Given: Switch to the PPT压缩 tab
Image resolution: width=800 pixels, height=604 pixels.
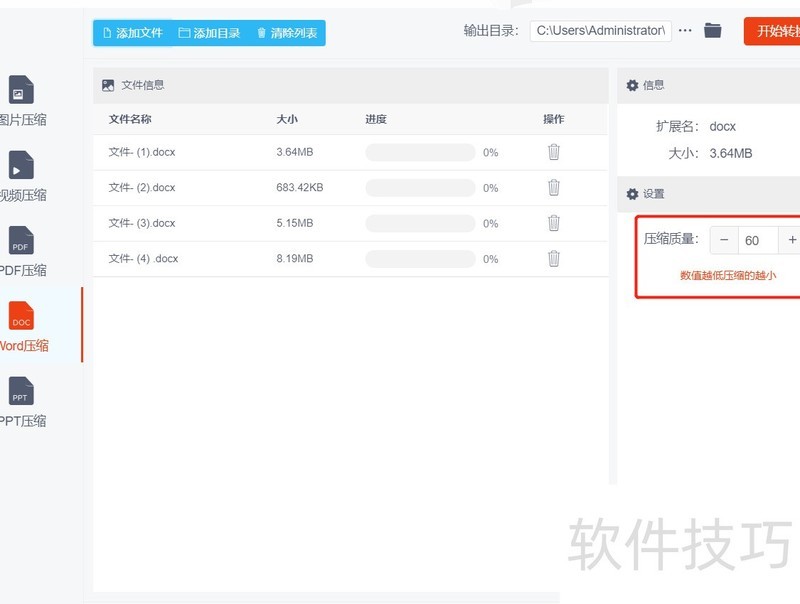Looking at the screenshot, I should [x=22, y=392].
